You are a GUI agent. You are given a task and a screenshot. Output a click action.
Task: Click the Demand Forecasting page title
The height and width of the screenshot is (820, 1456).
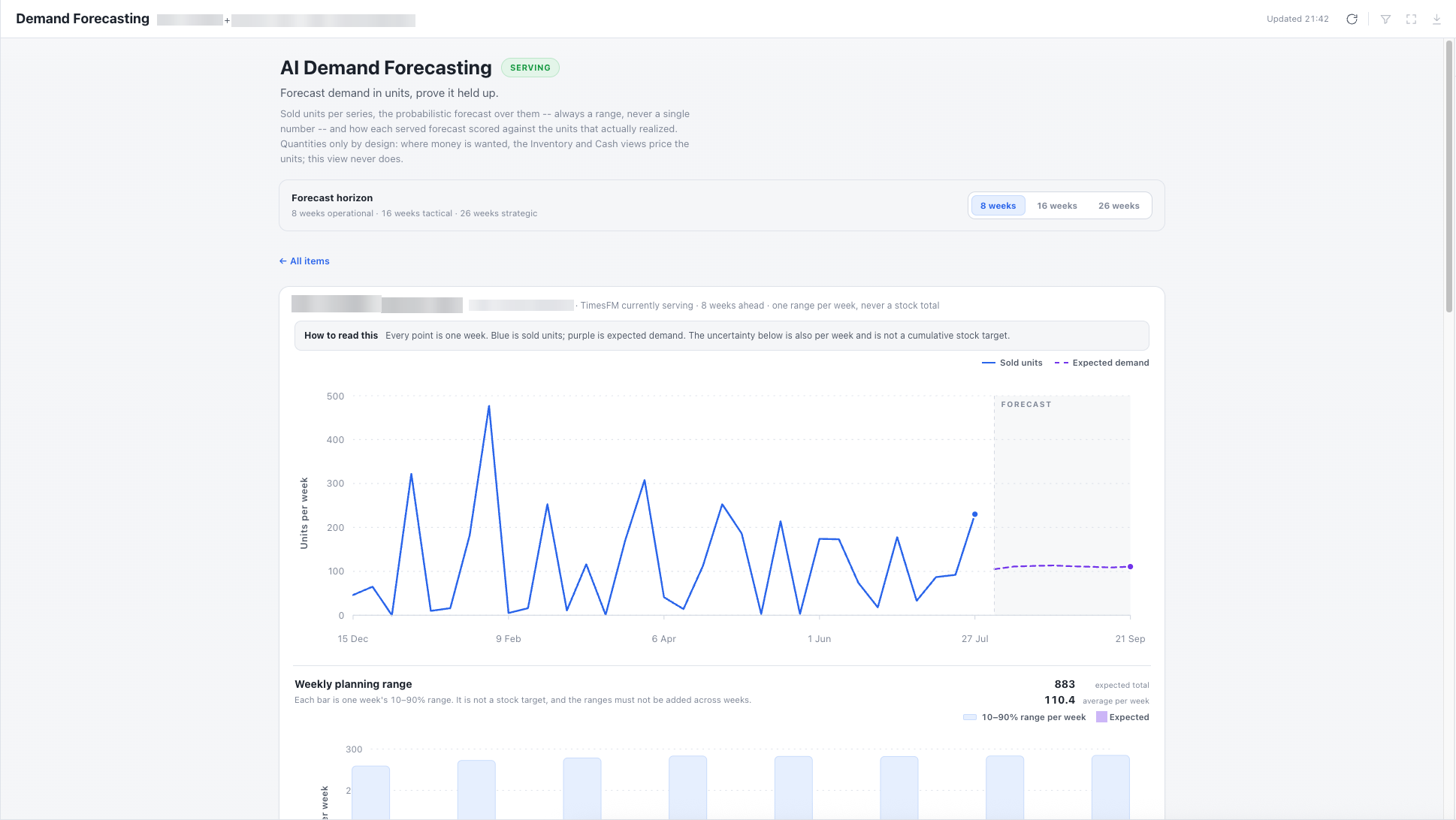pos(83,19)
